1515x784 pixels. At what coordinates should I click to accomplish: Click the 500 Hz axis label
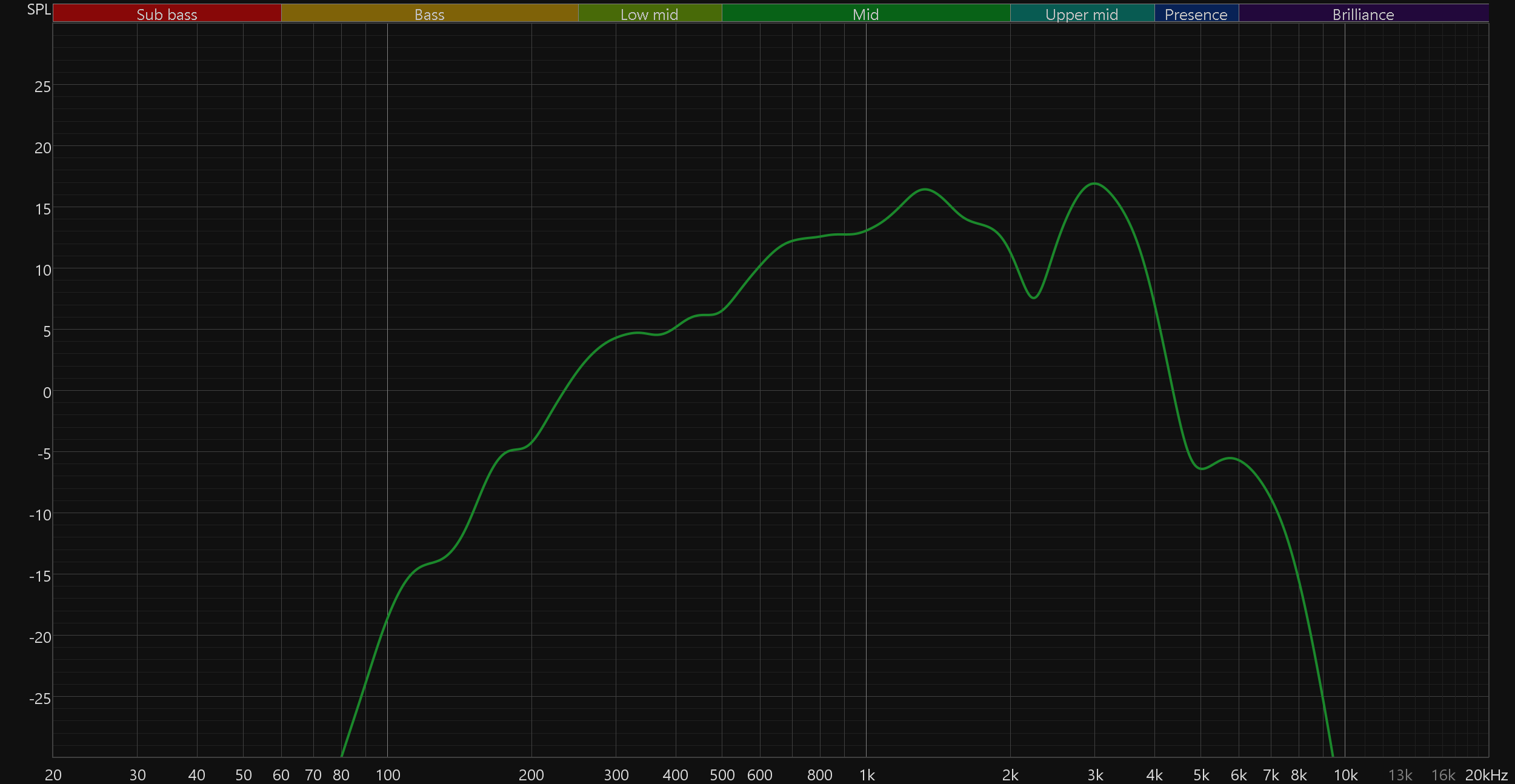(722, 775)
